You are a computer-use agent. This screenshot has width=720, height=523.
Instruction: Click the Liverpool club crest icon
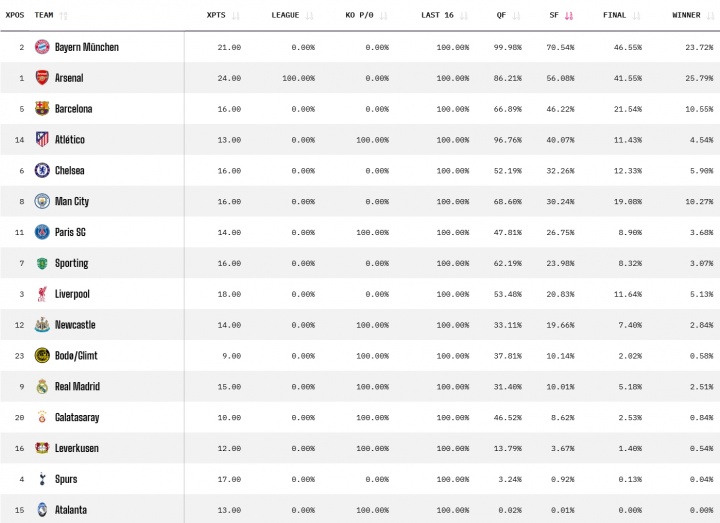point(42,294)
